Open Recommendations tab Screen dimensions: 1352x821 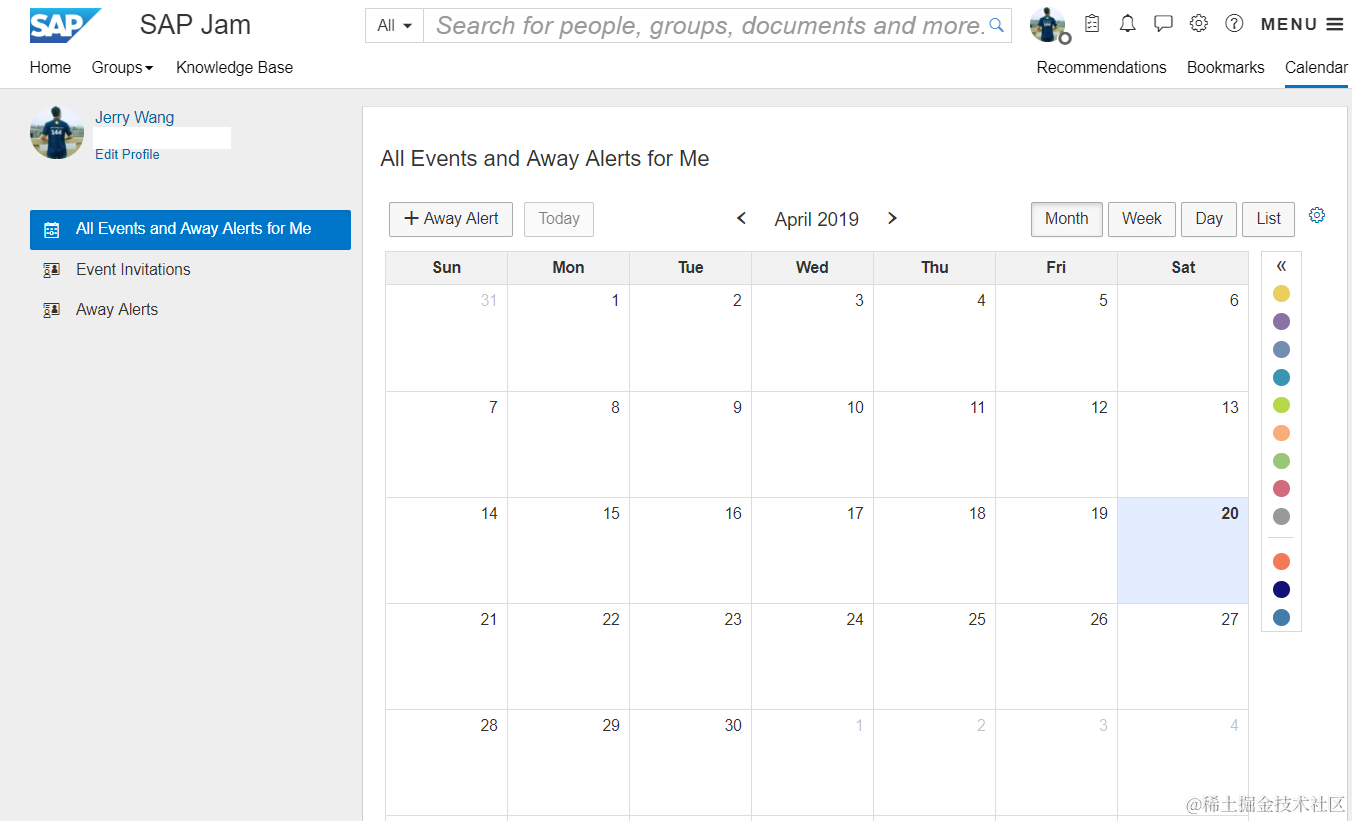(1101, 67)
